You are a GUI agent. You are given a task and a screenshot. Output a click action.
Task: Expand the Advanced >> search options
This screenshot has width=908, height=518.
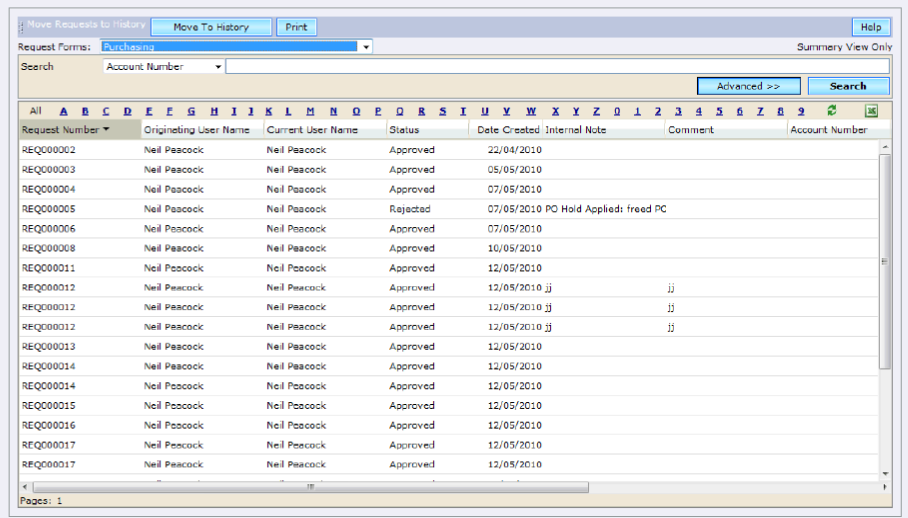click(748, 87)
